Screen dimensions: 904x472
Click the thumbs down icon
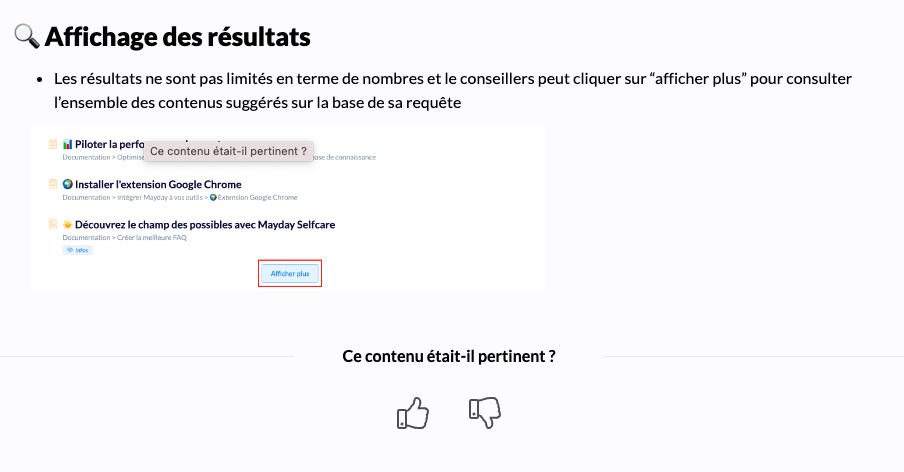(484, 412)
